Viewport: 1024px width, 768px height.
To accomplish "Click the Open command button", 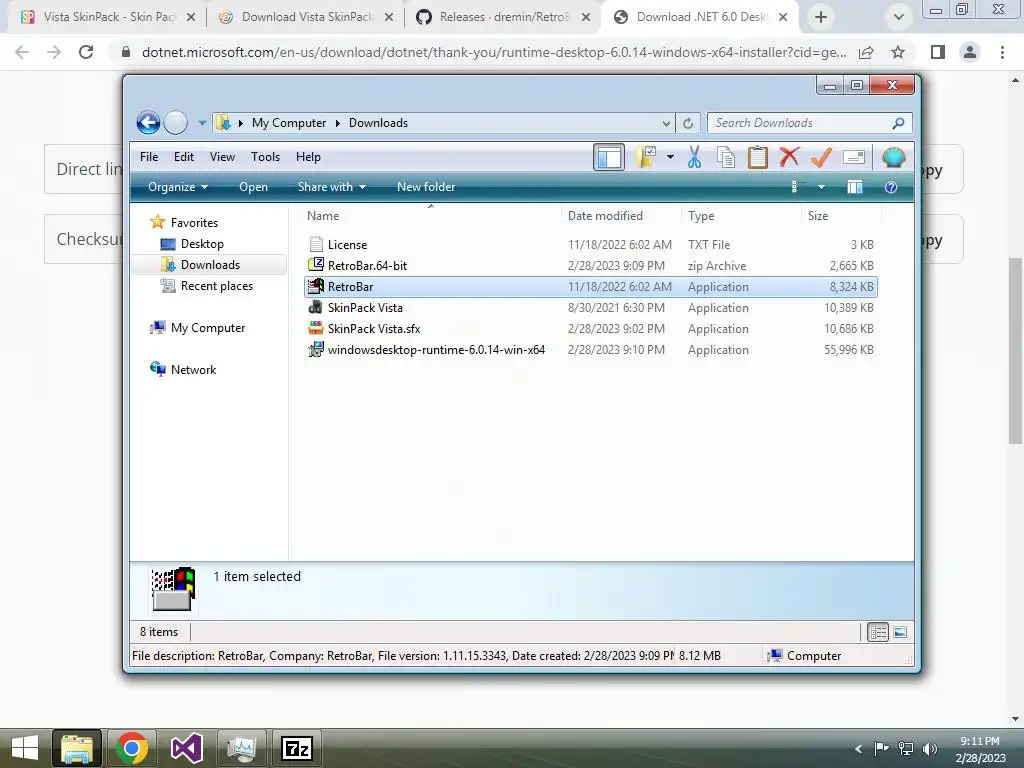I will point(253,187).
